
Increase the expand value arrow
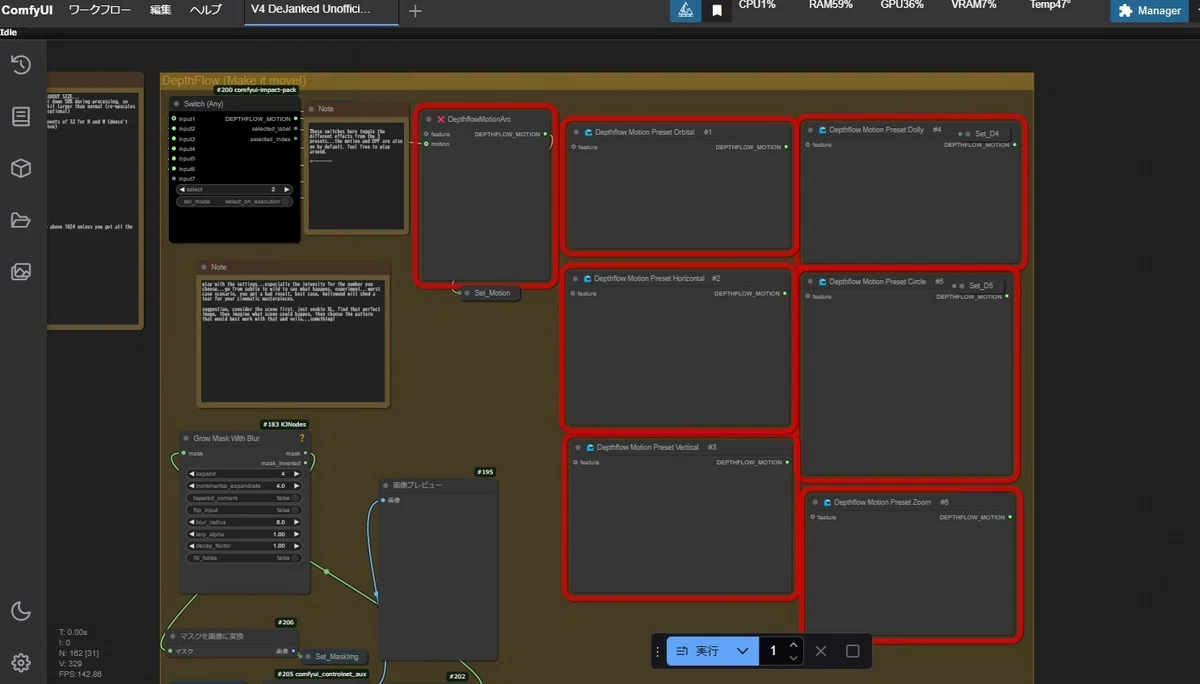coord(296,473)
